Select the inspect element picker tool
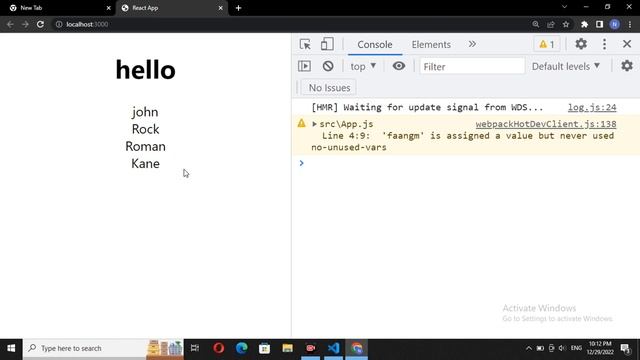640x360 pixels. coord(305,44)
